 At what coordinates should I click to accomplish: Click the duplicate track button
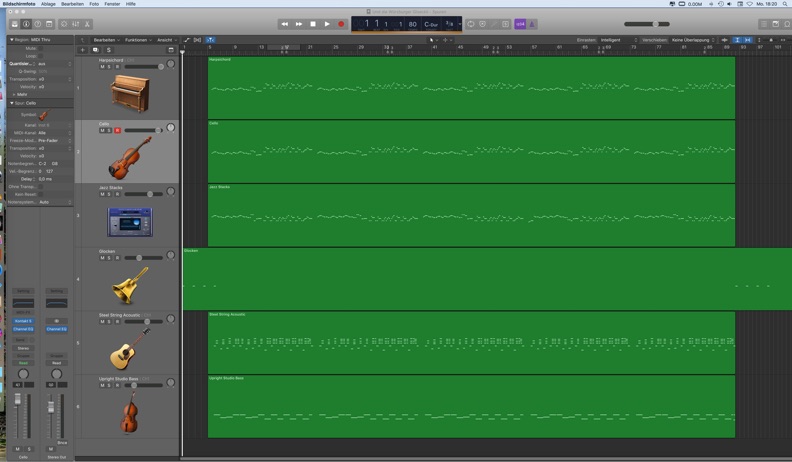[95, 50]
